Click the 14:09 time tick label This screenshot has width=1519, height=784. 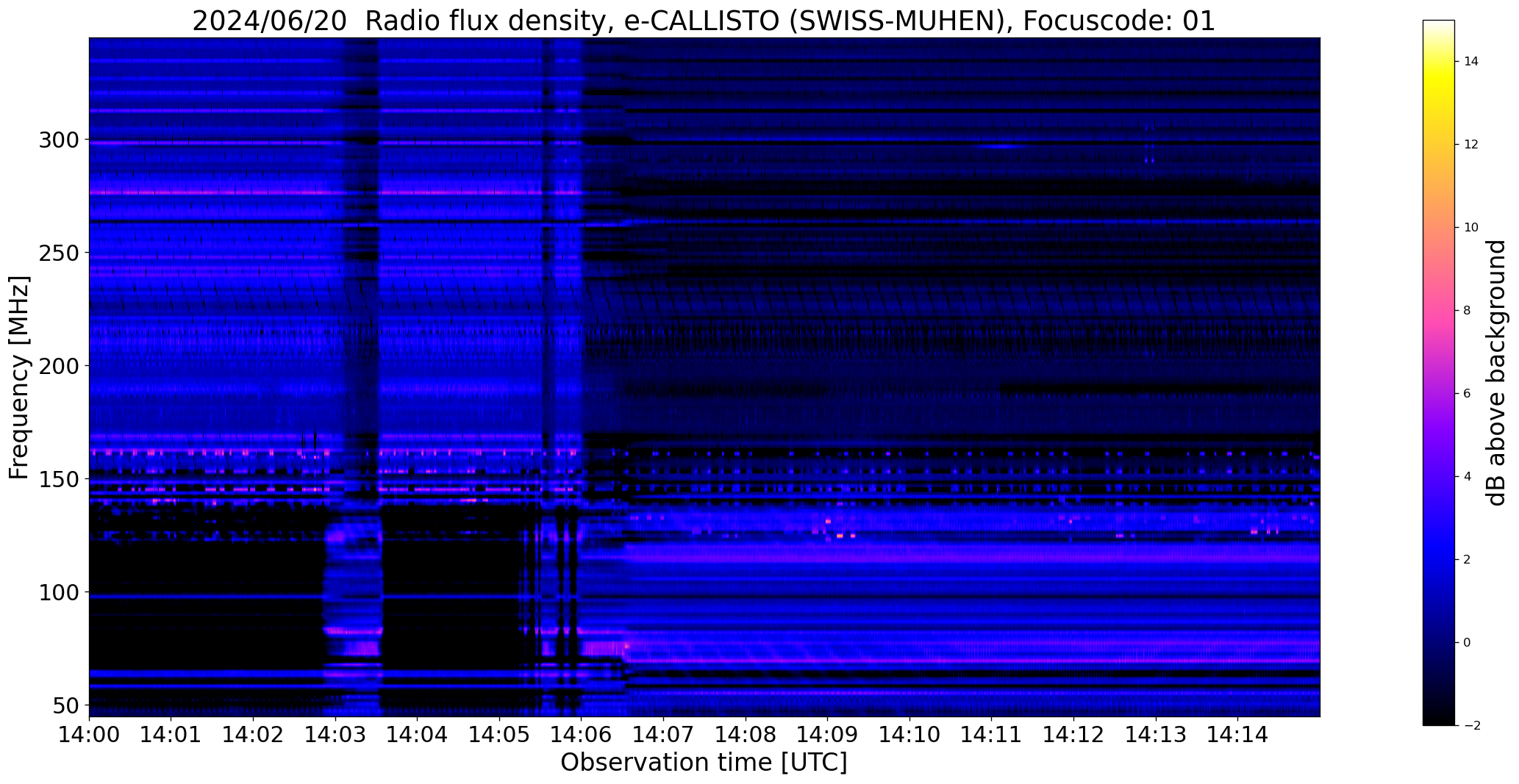coord(827,734)
